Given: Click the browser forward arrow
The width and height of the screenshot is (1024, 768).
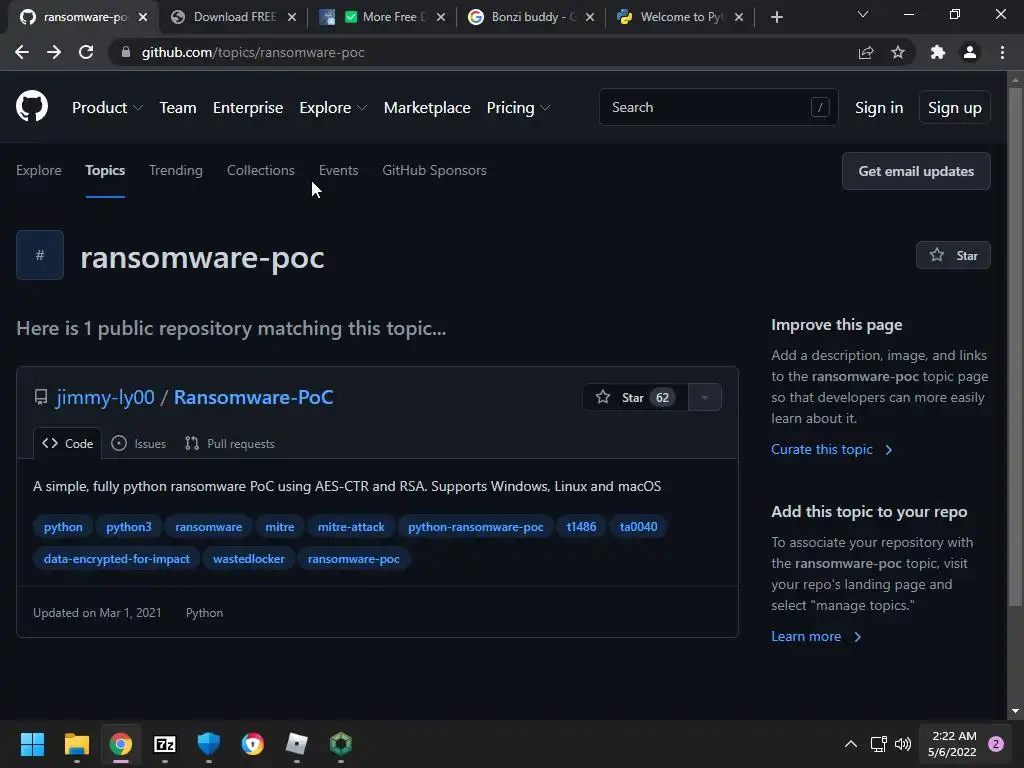Looking at the screenshot, I should [x=54, y=52].
